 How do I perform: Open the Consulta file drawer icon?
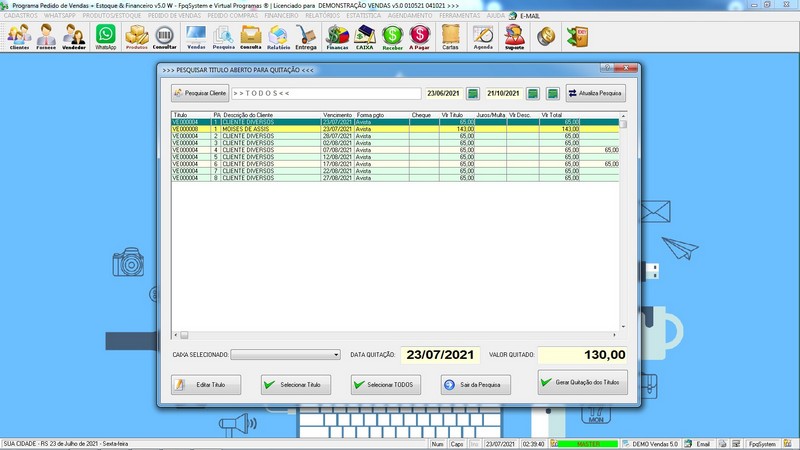[251, 37]
